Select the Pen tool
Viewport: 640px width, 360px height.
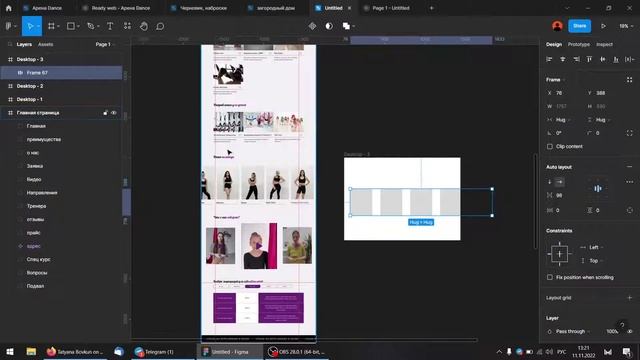coord(91,26)
